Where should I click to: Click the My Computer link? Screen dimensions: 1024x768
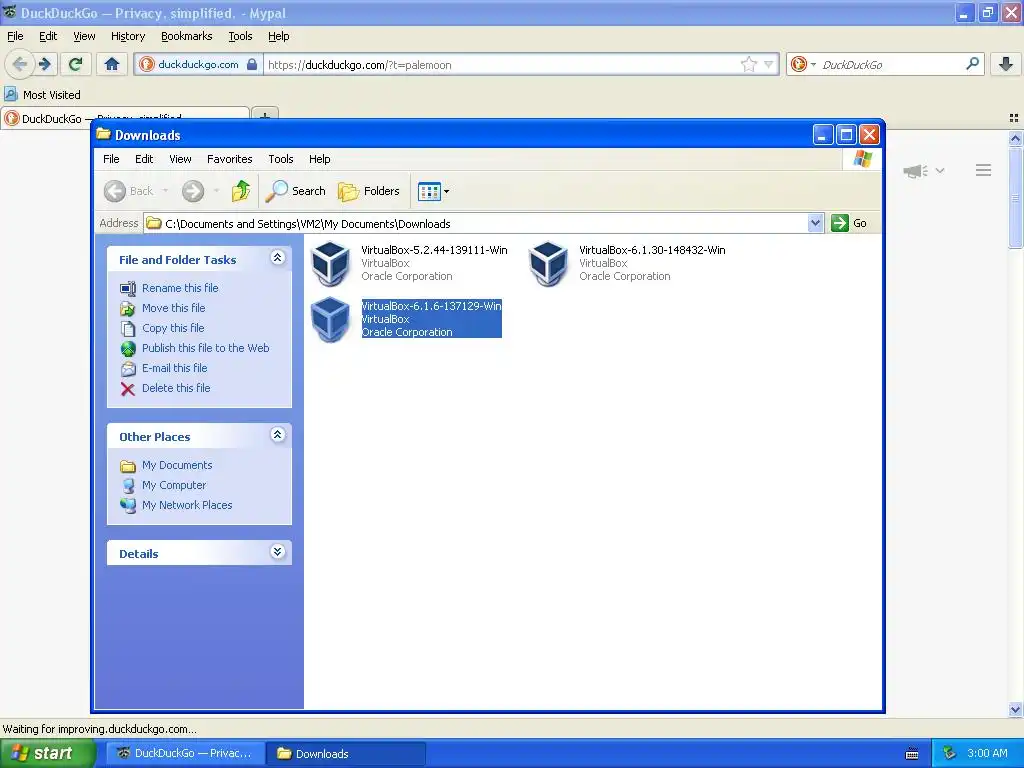[174, 485]
